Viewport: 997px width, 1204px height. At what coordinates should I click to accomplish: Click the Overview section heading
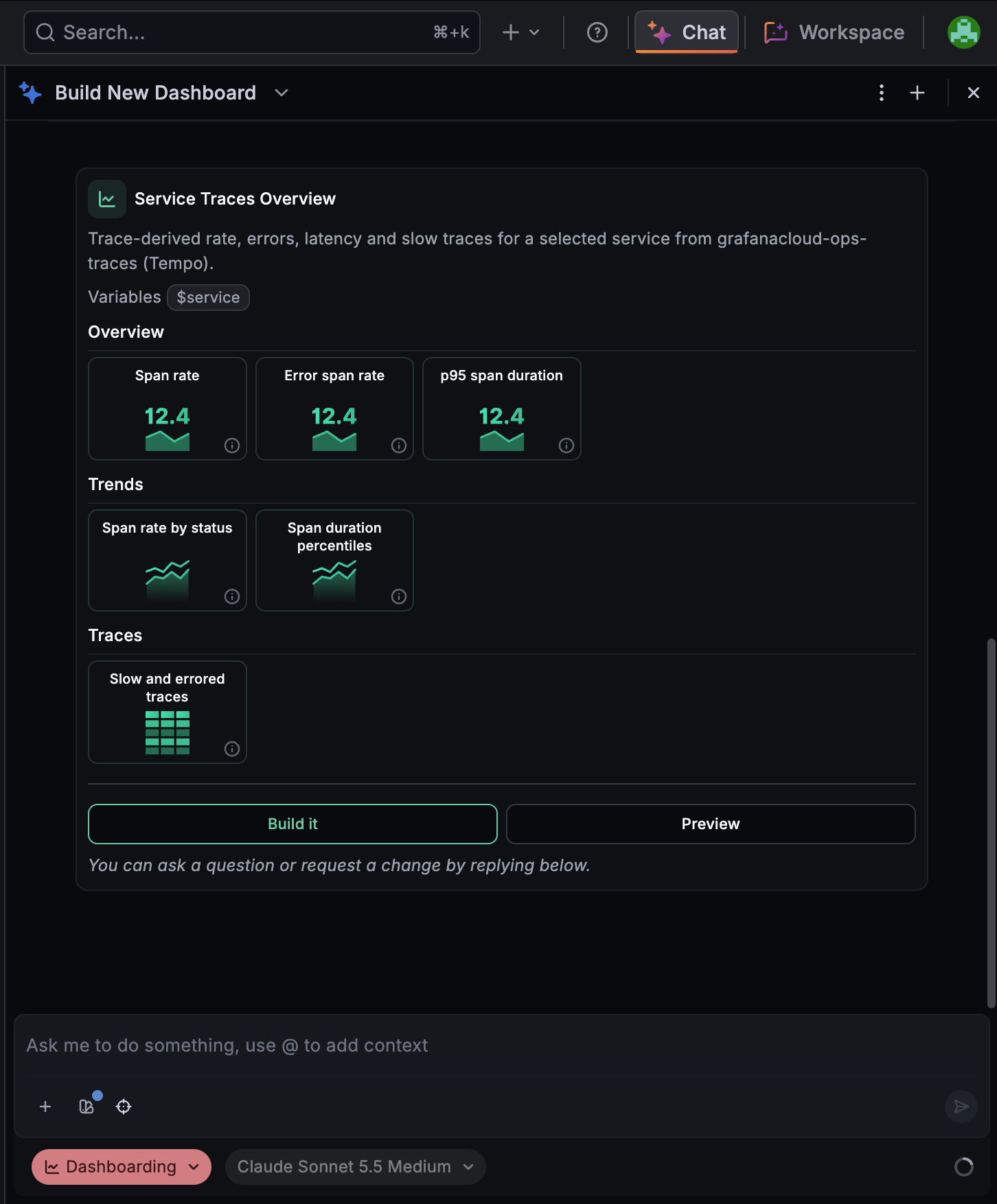click(x=126, y=332)
